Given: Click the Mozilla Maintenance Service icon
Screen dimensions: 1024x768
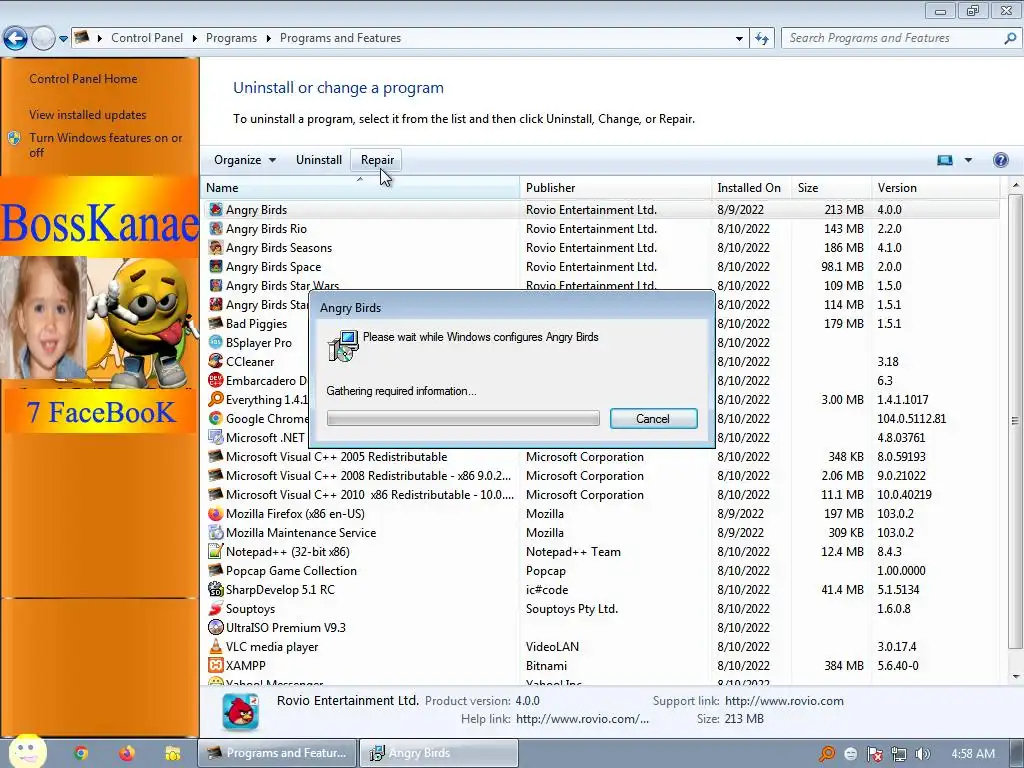Looking at the screenshot, I should [x=216, y=532].
